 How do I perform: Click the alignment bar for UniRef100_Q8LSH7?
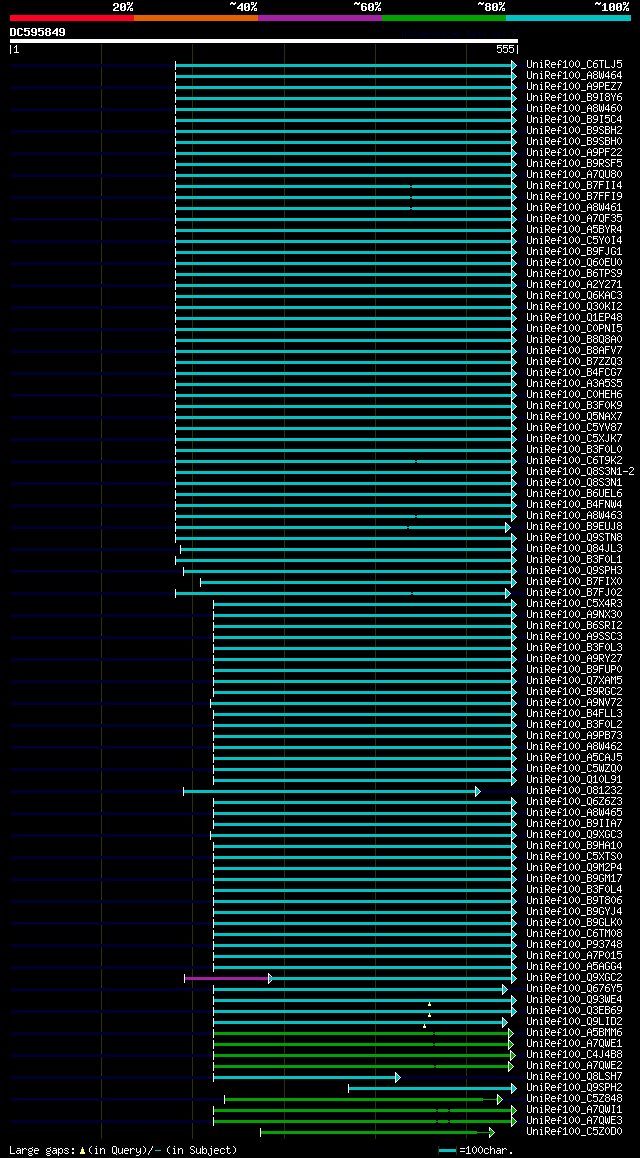(x=306, y=1078)
